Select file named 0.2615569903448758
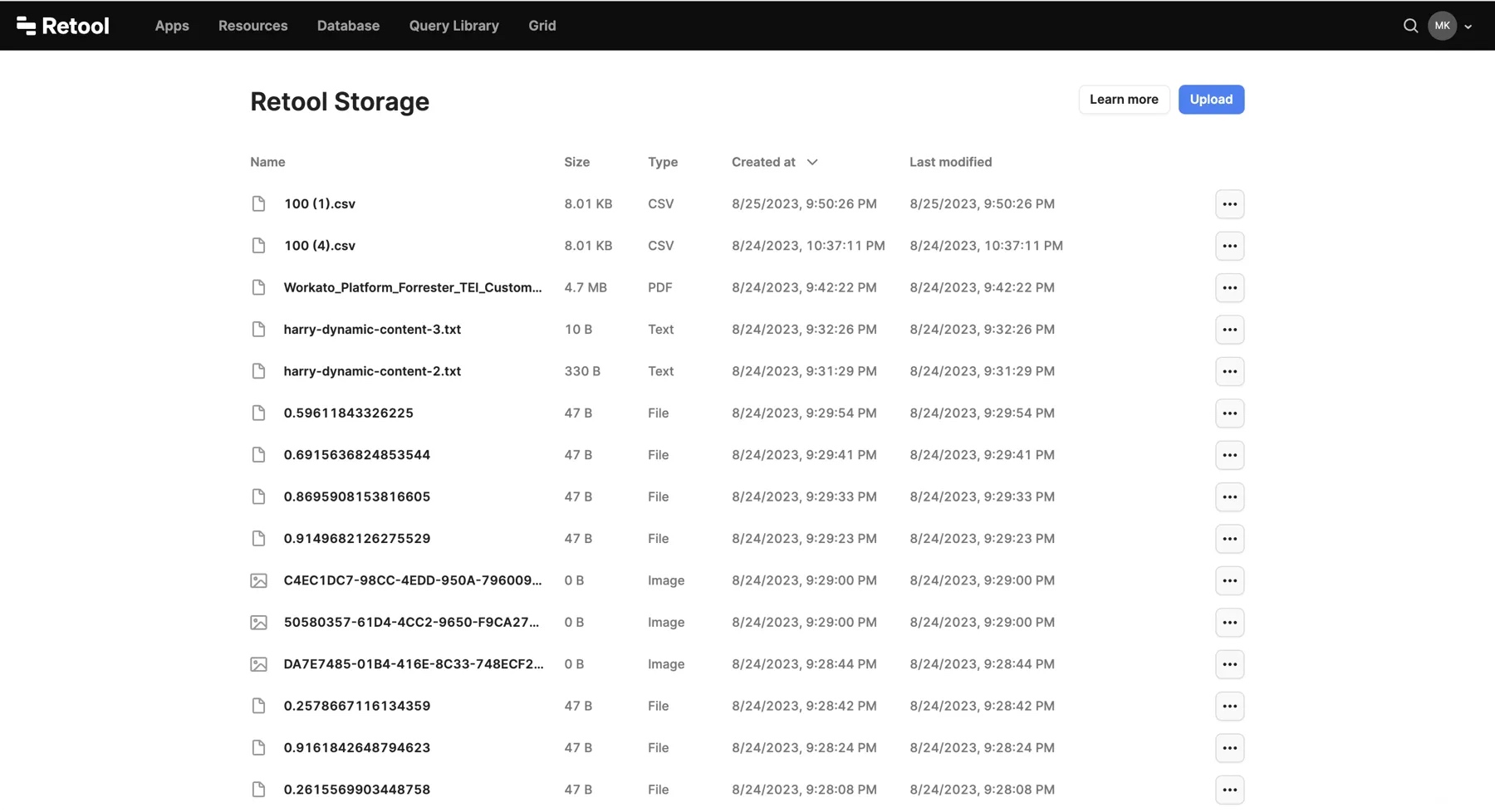 [357, 790]
